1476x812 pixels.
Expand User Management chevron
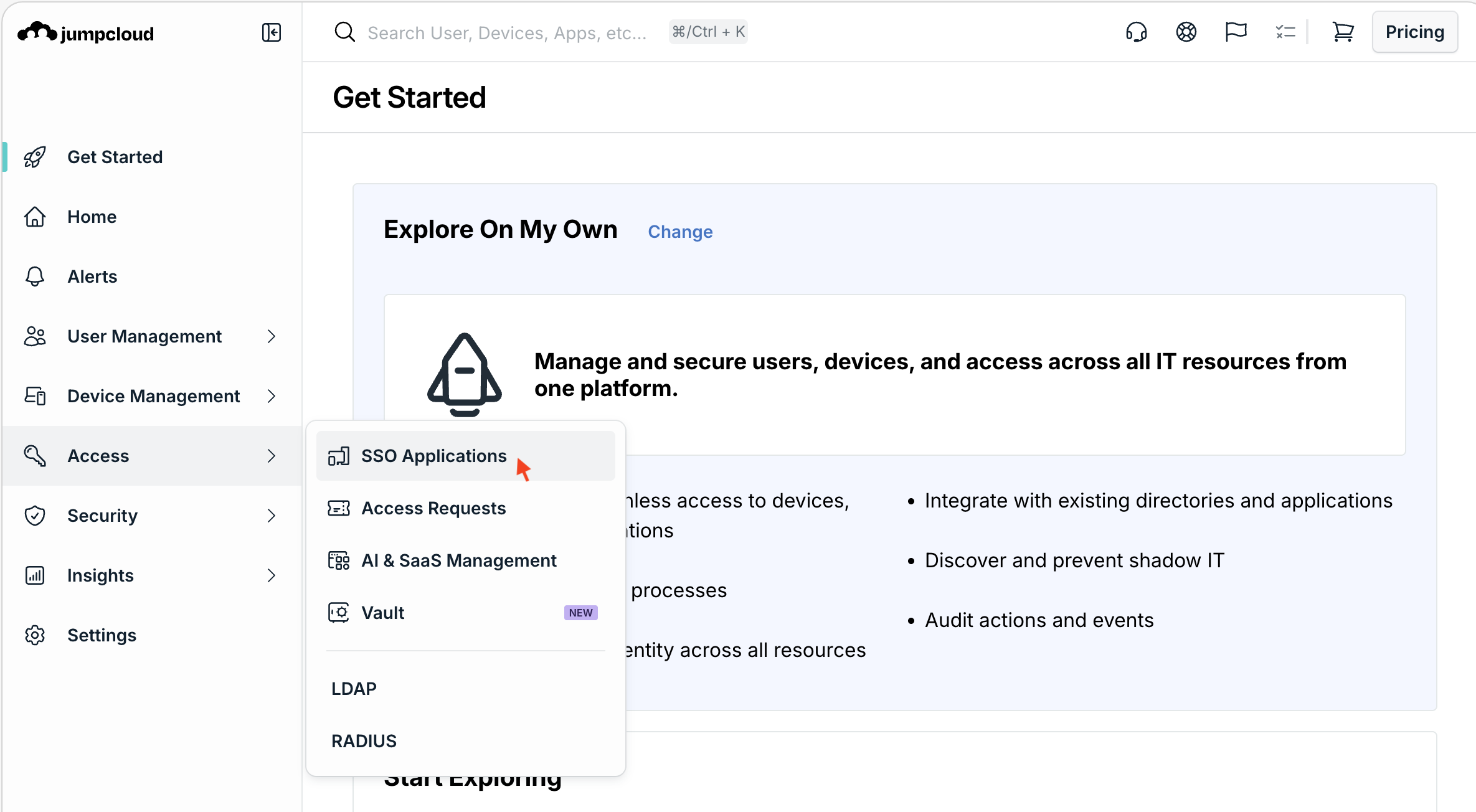[272, 336]
